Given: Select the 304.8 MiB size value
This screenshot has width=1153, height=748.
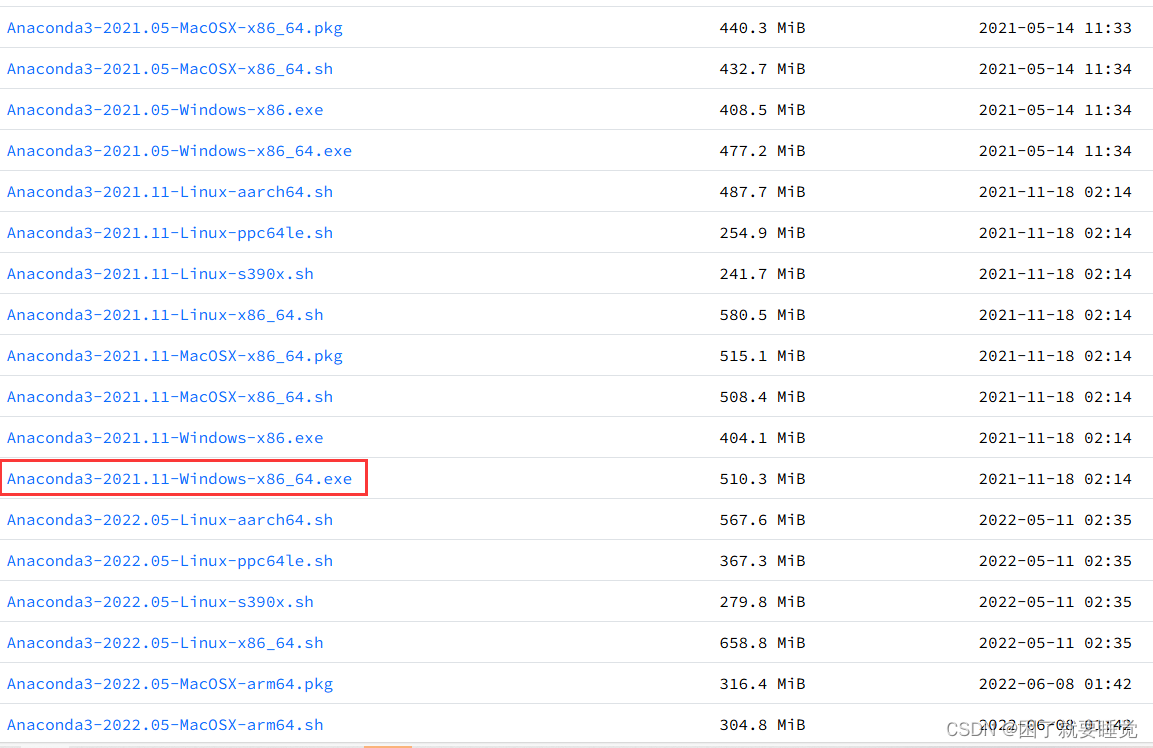Looking at the screenshot, I should pyautogui.click(x=763, y=725).
